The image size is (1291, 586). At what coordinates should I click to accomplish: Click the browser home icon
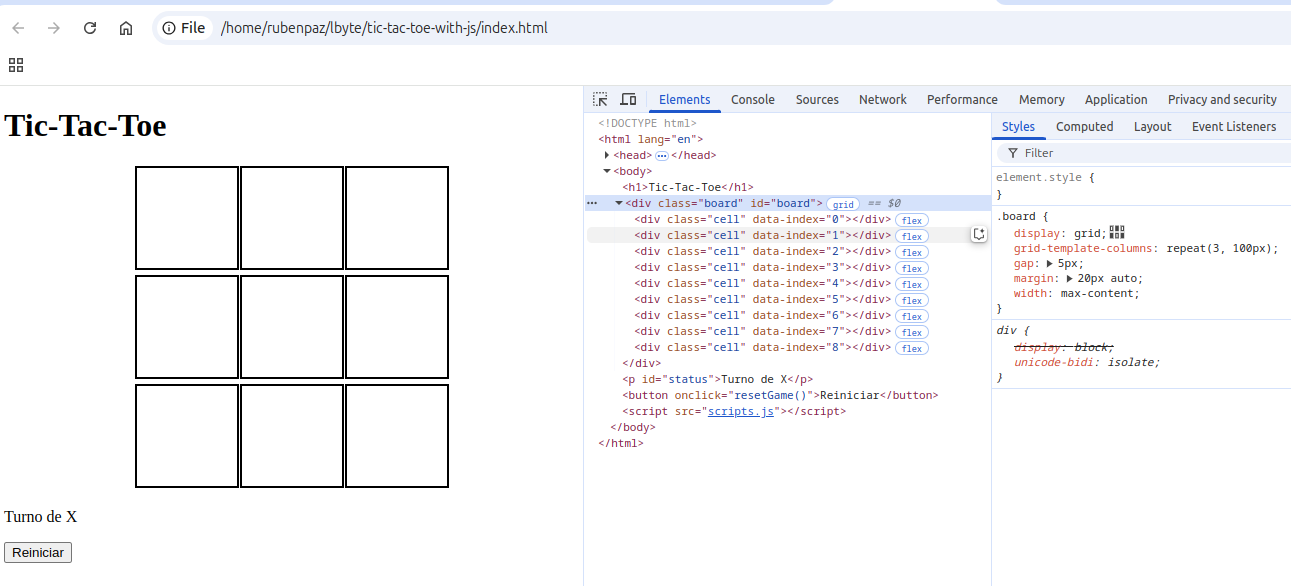coord(126,28)
